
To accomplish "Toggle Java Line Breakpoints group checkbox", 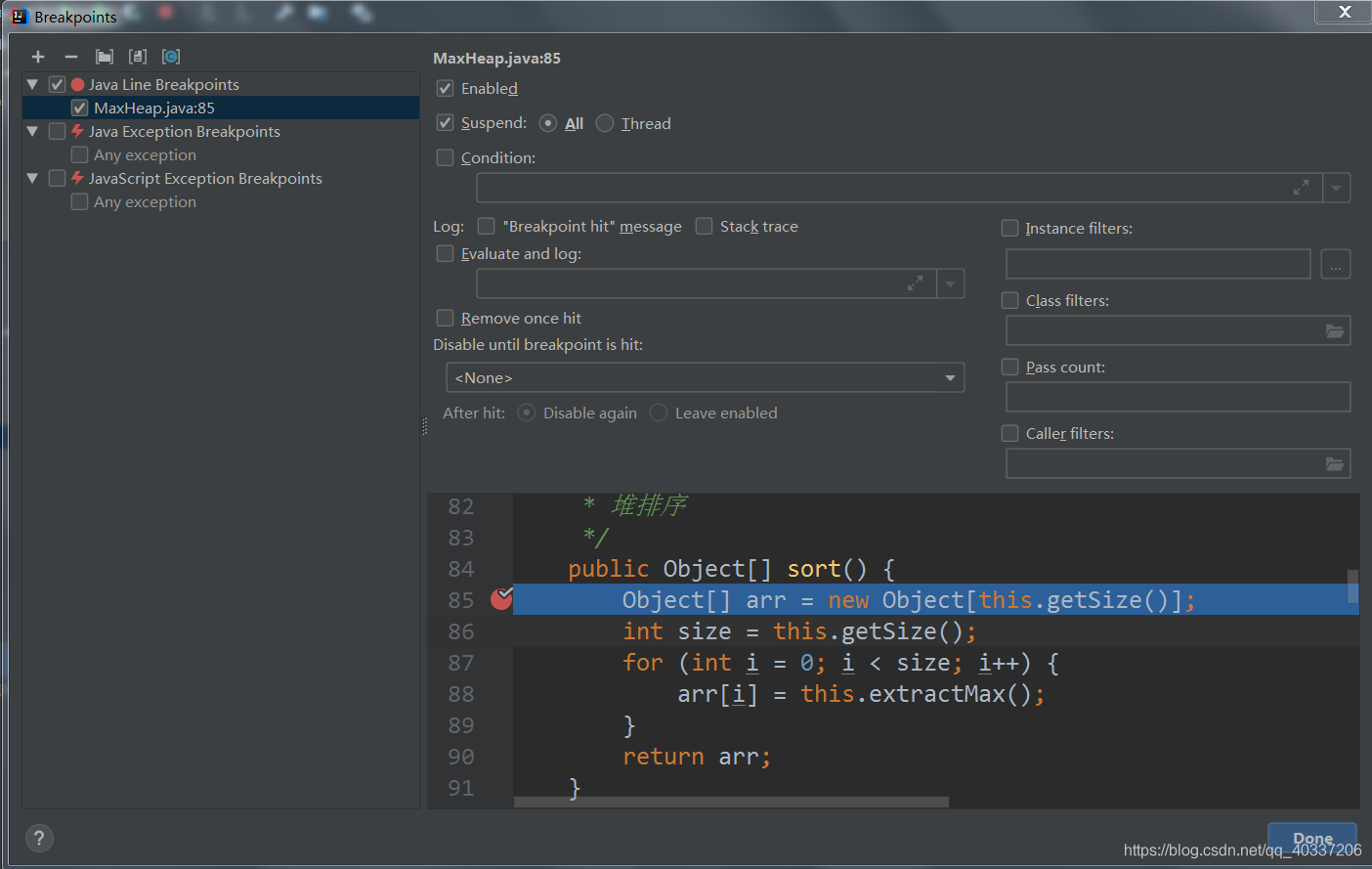I will [x=58, y=84].
